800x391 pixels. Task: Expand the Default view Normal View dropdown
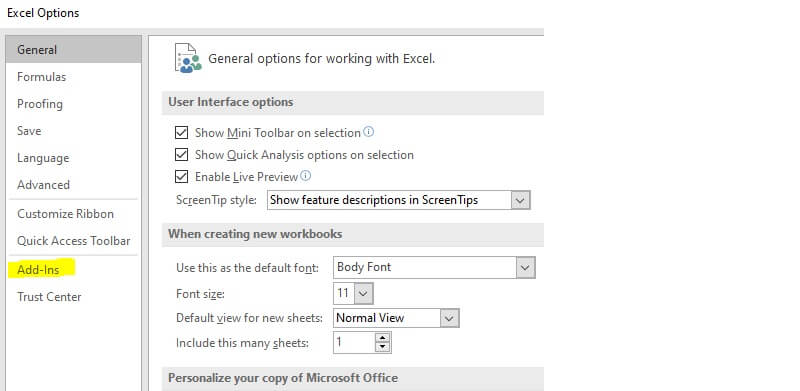pyautogui.click(x=449, y=318)
